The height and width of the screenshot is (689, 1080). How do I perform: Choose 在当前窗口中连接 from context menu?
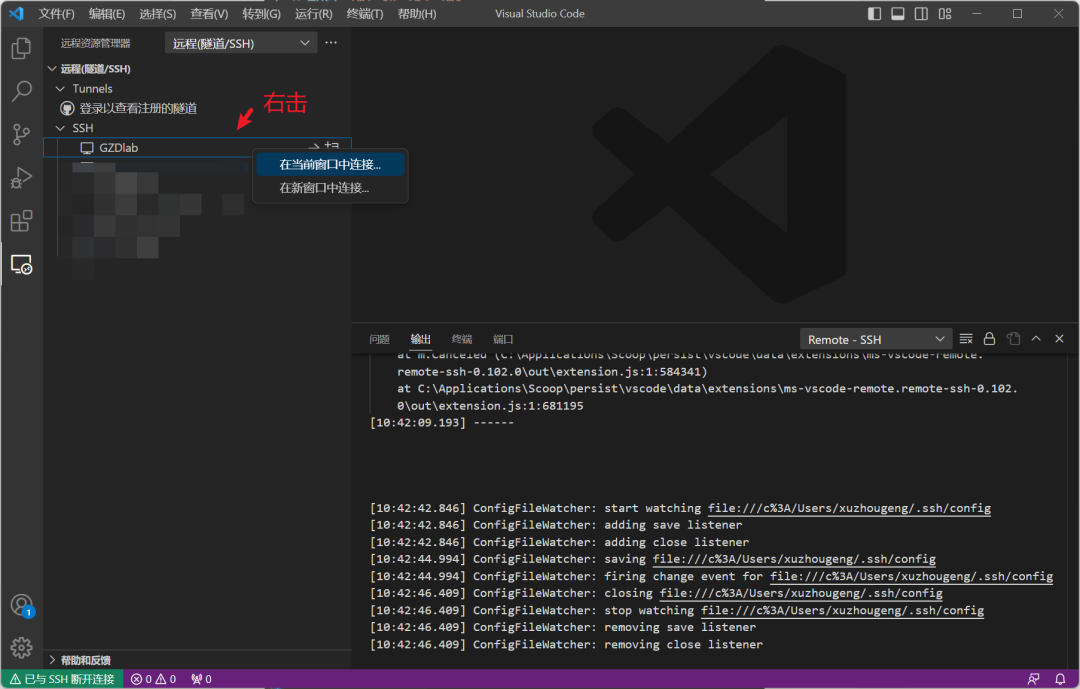pos(330,165)
